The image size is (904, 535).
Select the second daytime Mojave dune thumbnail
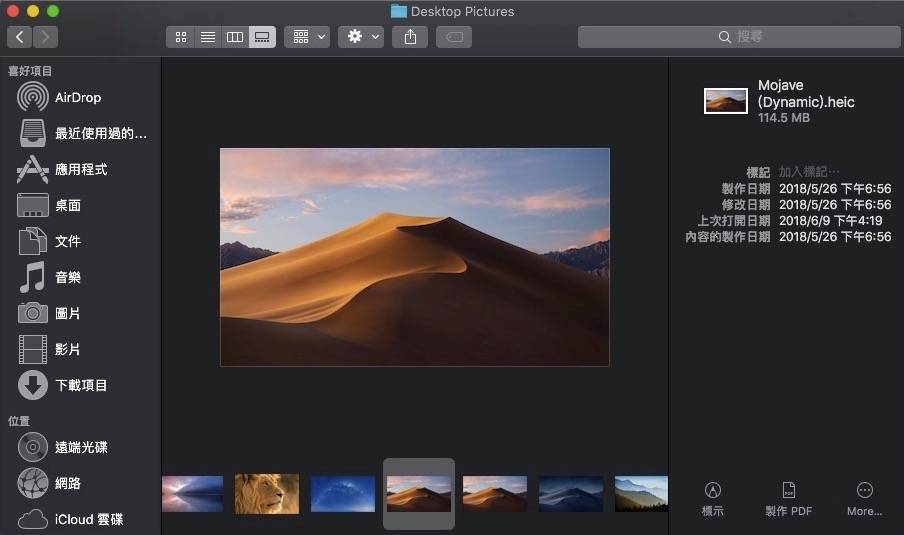coord(495,493)
